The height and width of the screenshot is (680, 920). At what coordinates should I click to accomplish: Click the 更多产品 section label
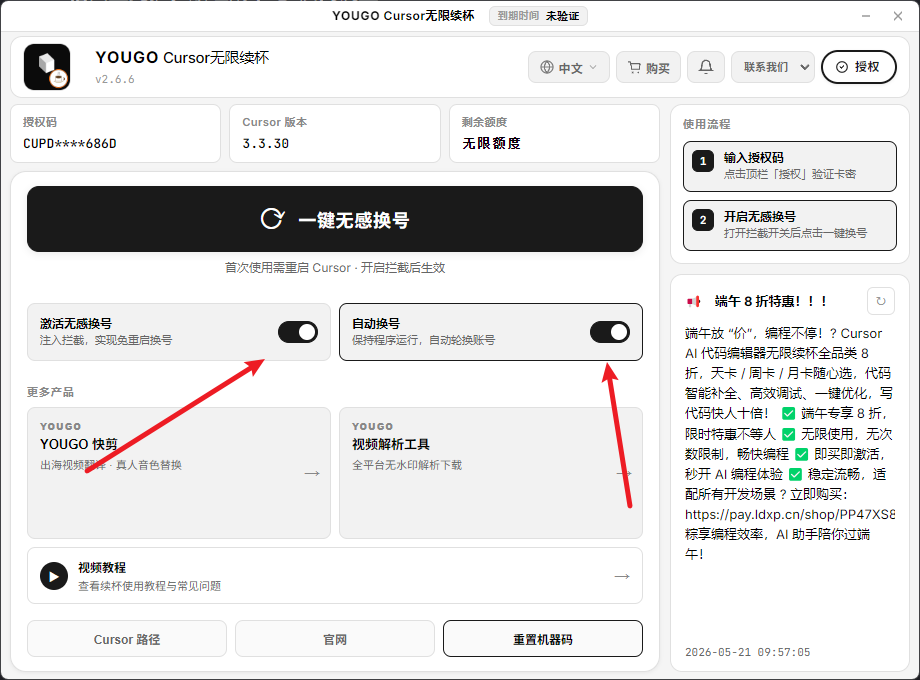tap(50, 392)
